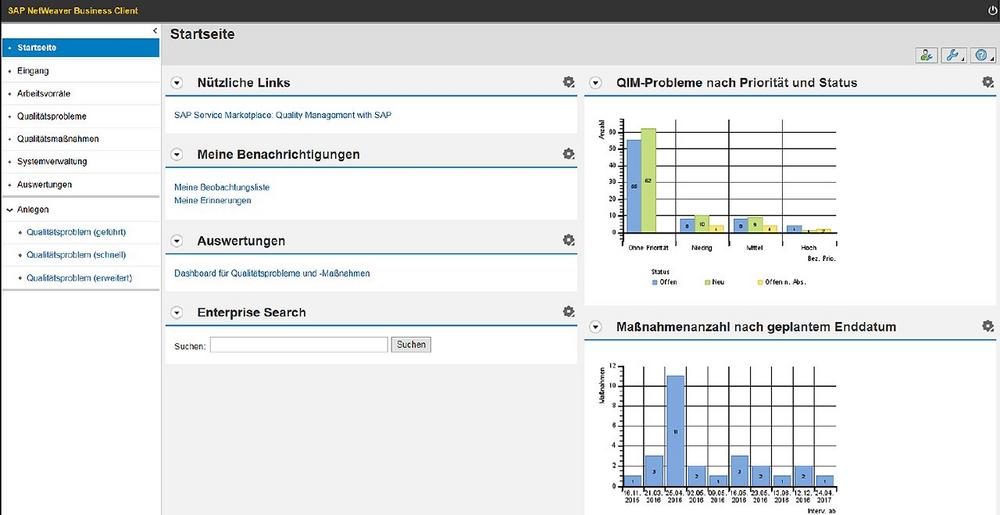Open gear options of Maßnahmenanzahl chart
Image resolution: width=1000 pixels, height=515 pixels.
tap(988, 326)
